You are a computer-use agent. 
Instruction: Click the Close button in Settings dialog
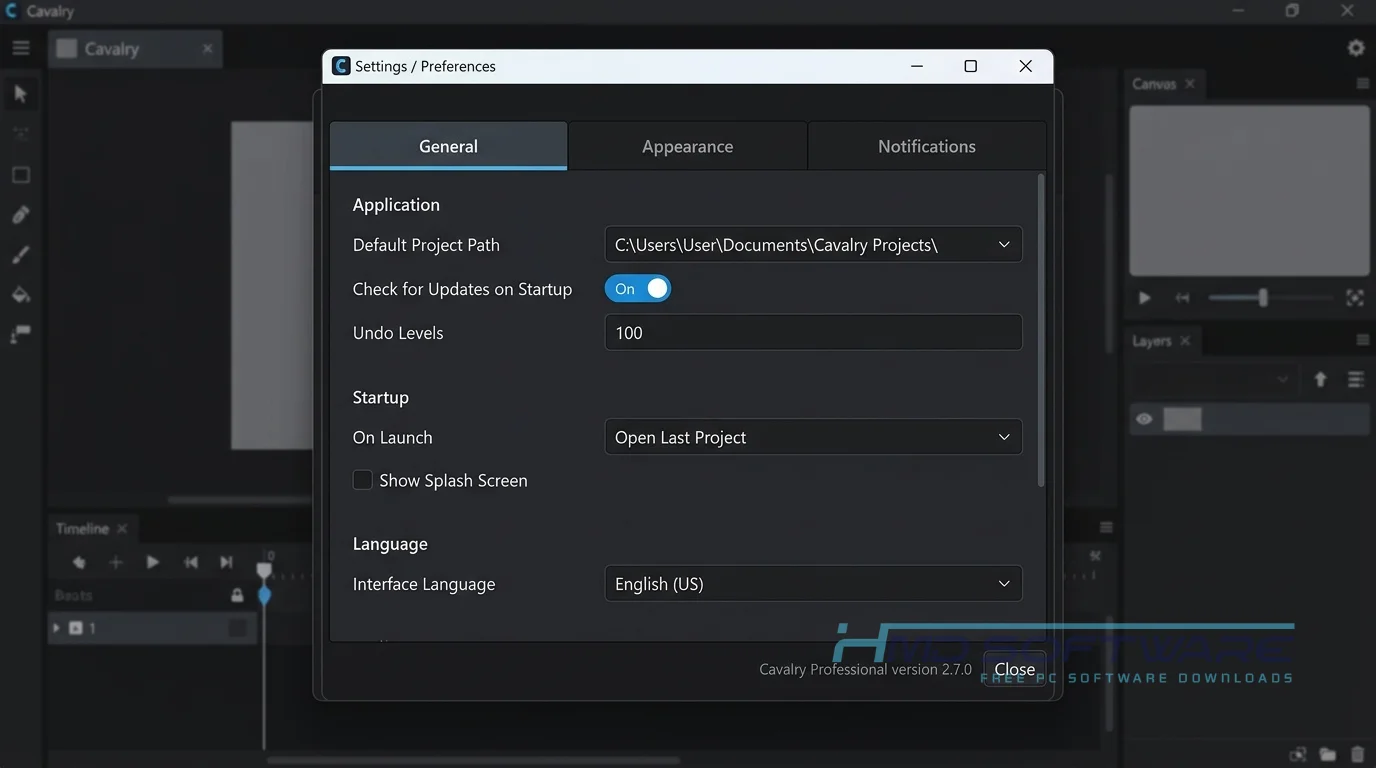pyautogui.click(x=1014, y=669)
